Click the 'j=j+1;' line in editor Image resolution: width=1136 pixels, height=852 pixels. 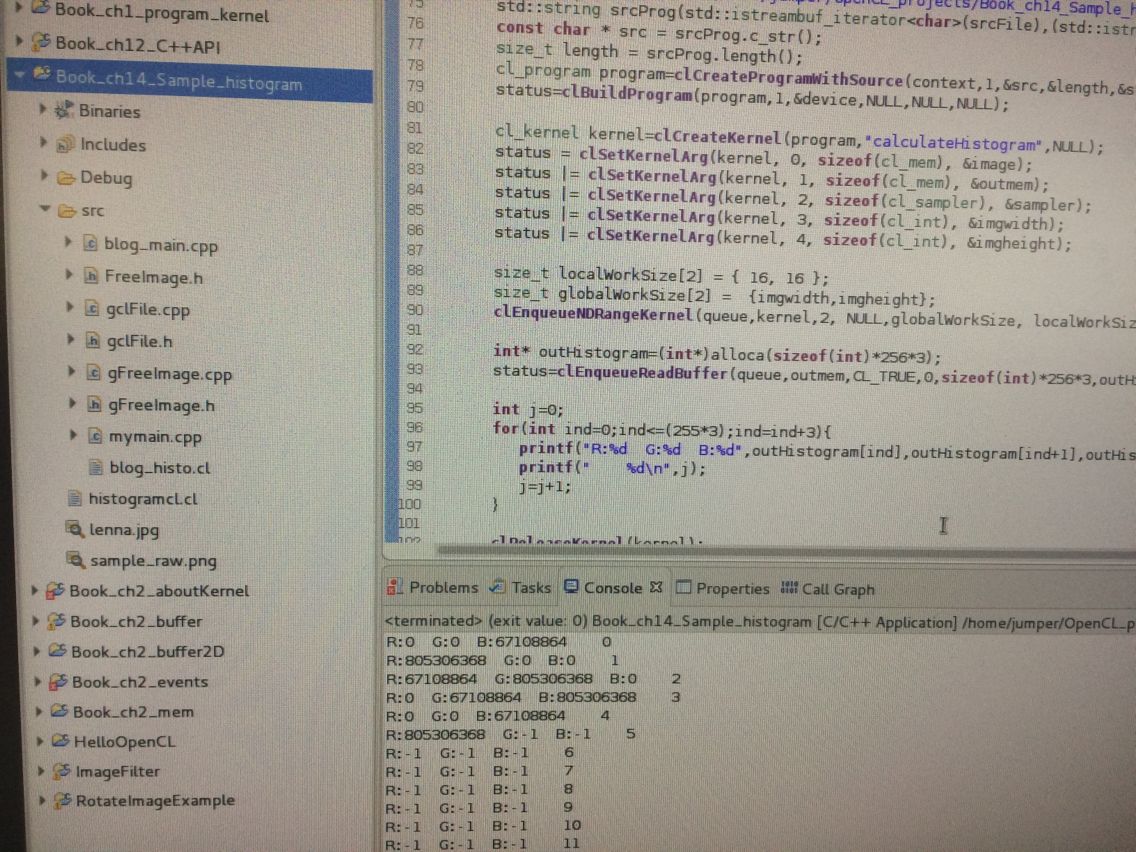[x=545, y=486]
